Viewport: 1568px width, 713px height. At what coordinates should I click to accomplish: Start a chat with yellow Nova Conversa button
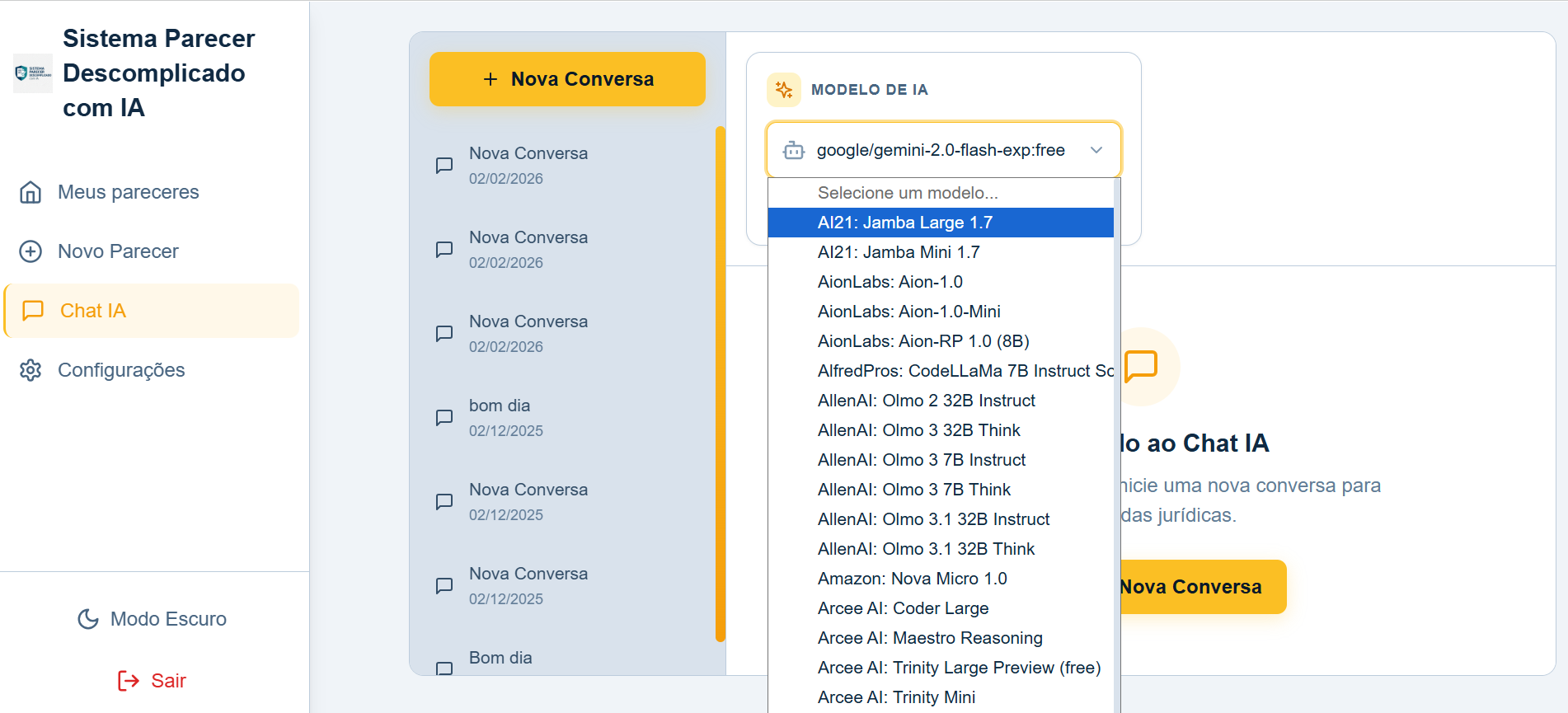click(x=567, y=79)
